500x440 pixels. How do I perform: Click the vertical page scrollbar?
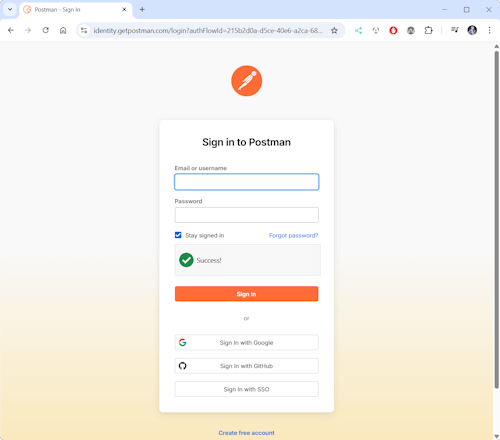496,220
